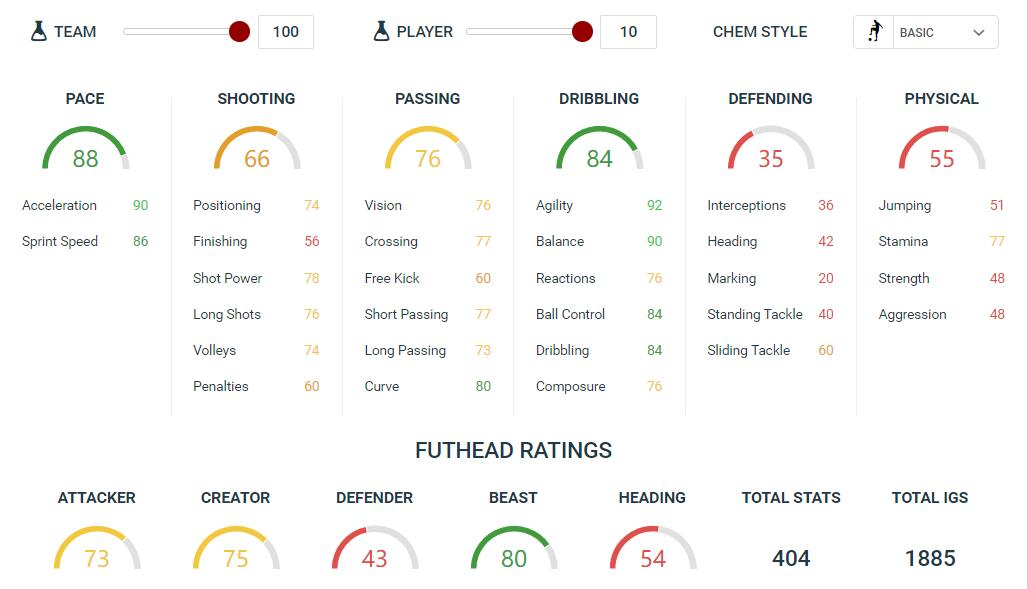The image size is (1028, 589).
Task: Click the DEFENDING 35 gauge
Action: (771, 148)
